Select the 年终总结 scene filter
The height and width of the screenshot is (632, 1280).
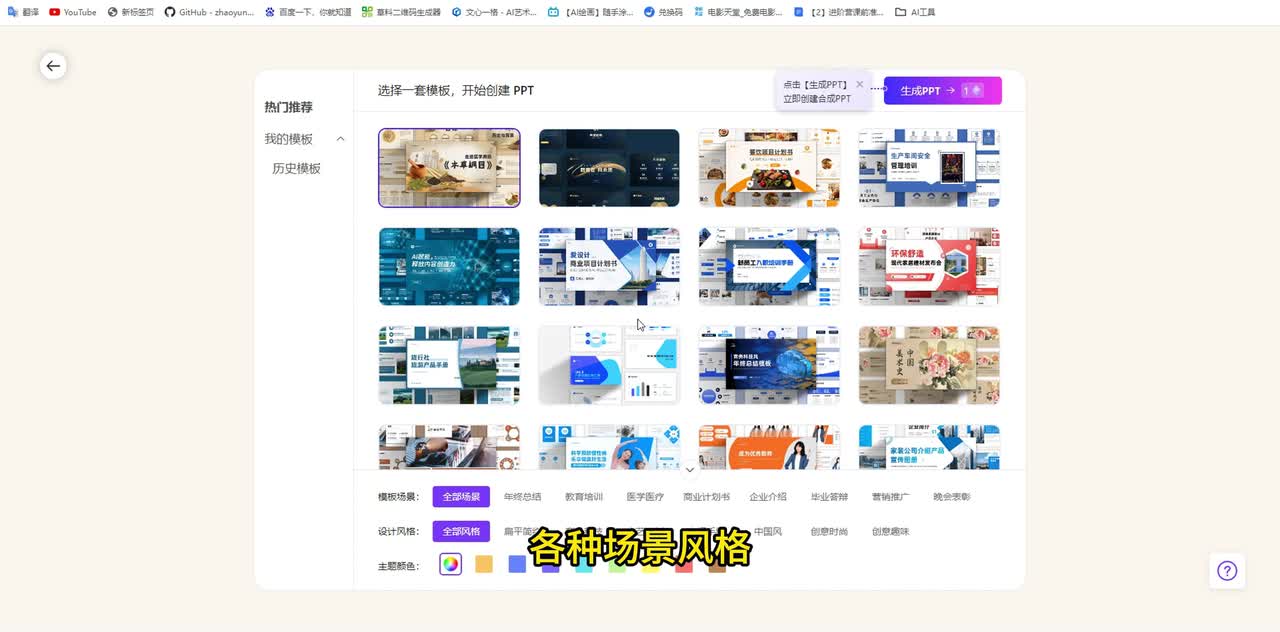522,497
